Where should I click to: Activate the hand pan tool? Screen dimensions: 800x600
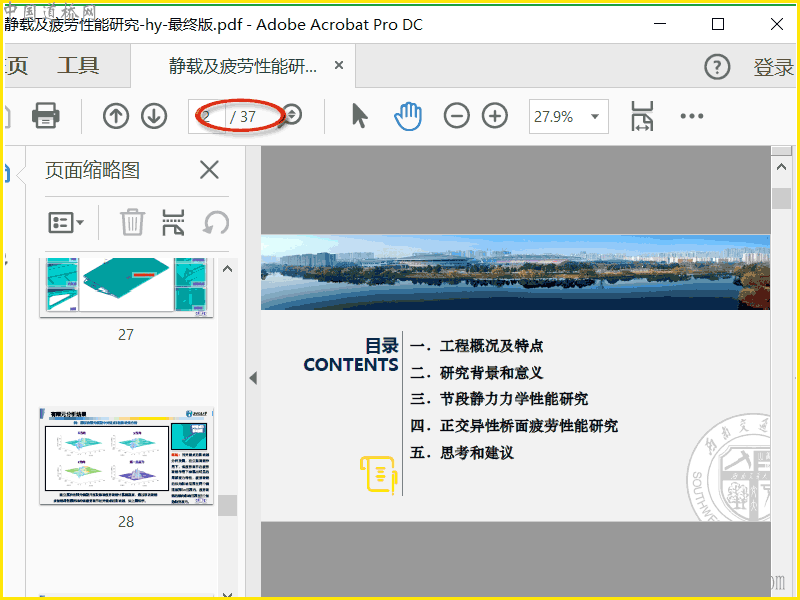[408, 116]
